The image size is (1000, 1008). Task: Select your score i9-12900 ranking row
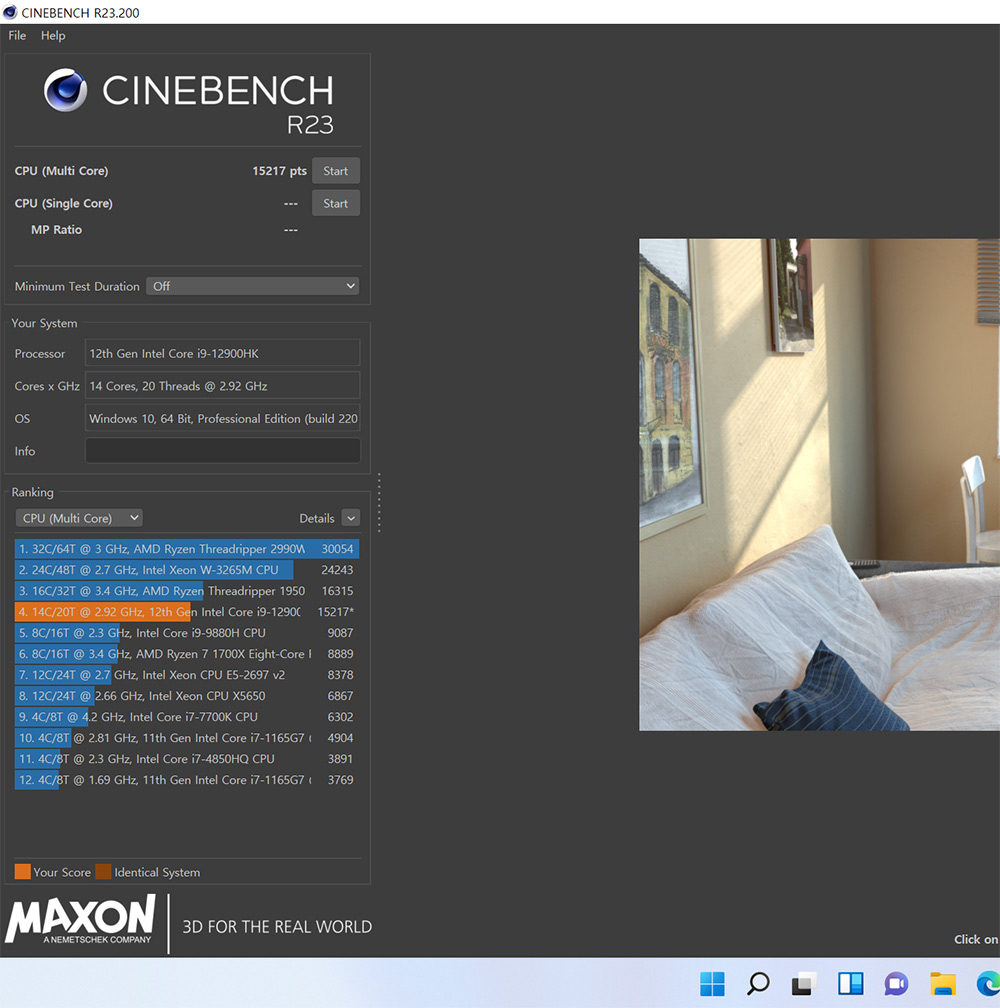tap(186, 612)
